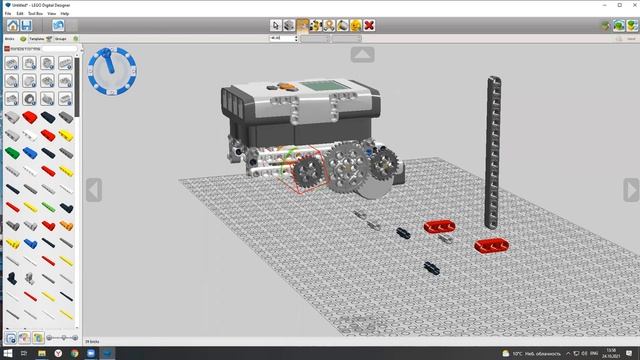Select the Hinge Align tool
Screen dimensions: 640x360
[316, 25]
